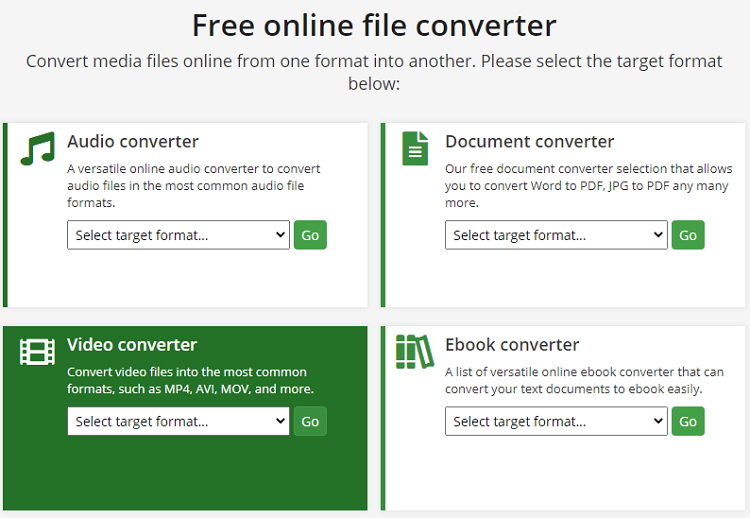
Task: Click the 'Our free document converter selection' description
Action: tap(588, 186)
